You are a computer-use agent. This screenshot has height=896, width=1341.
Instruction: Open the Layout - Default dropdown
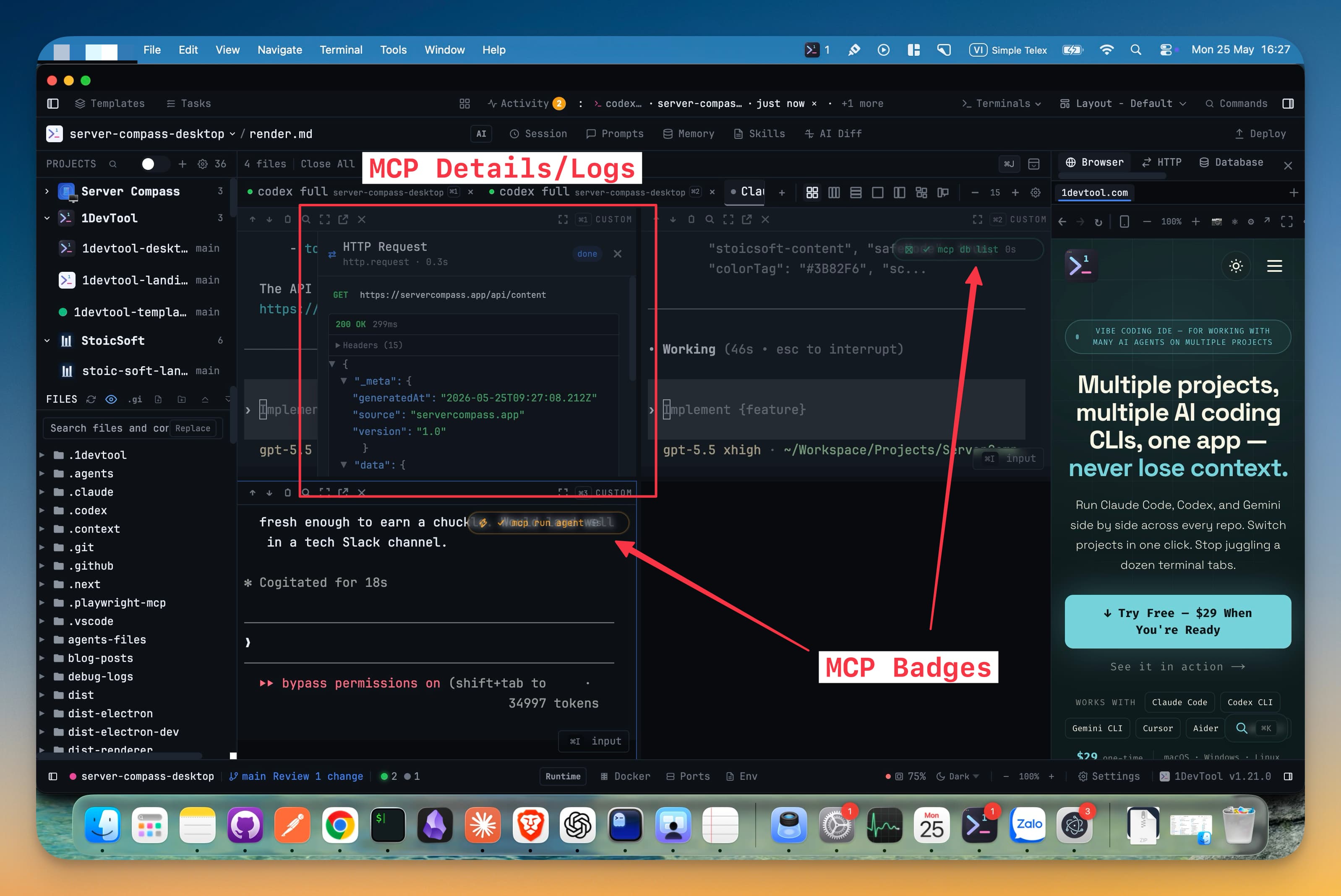(1123, 104)
